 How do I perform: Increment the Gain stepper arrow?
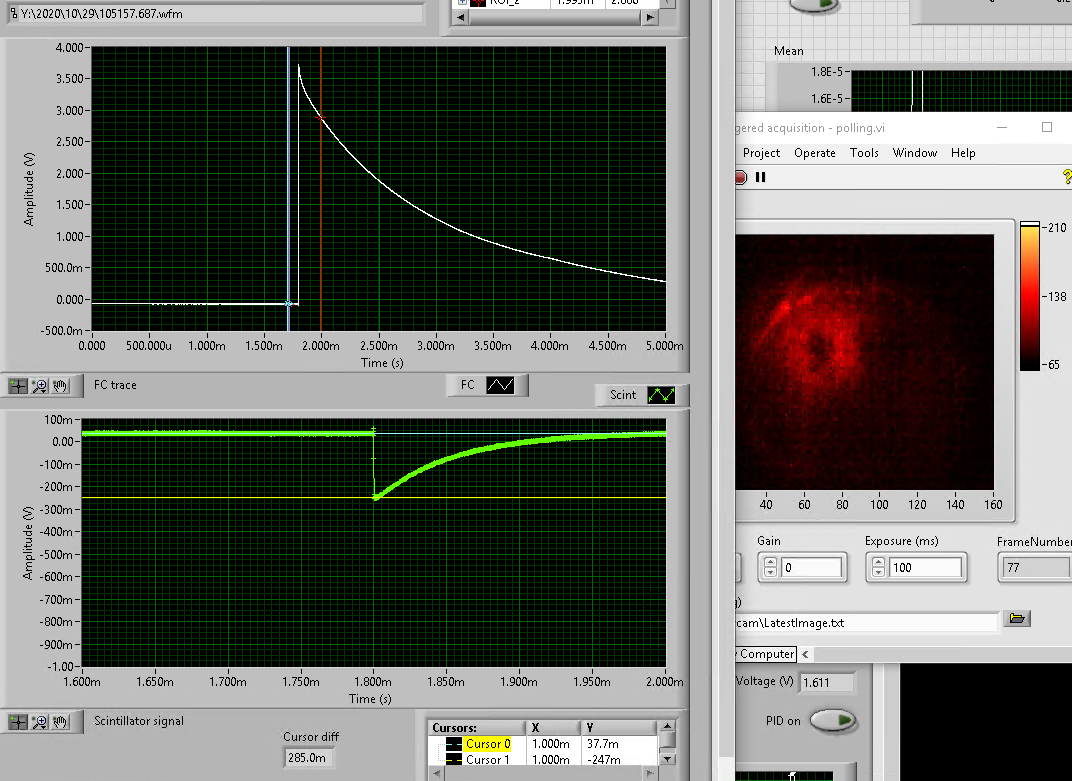769,562
